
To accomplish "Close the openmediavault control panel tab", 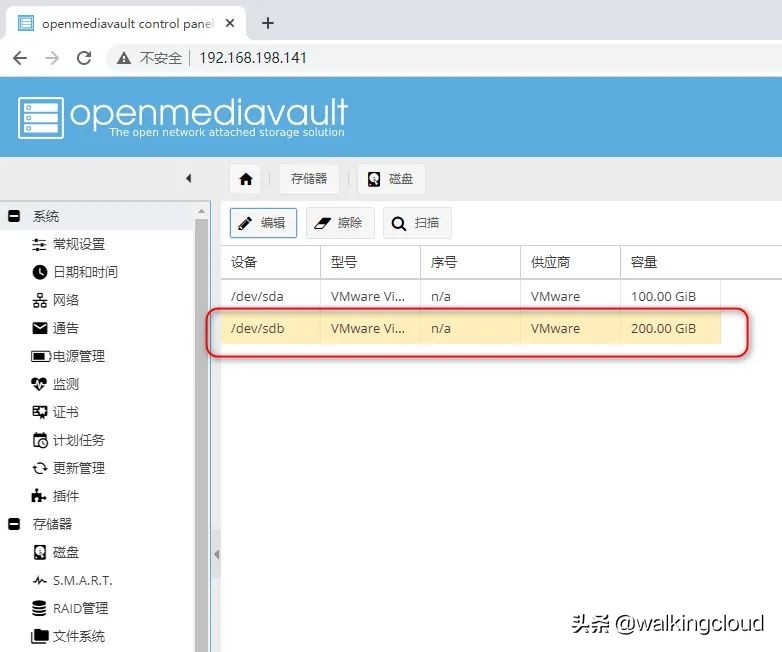I will [229, 23].
